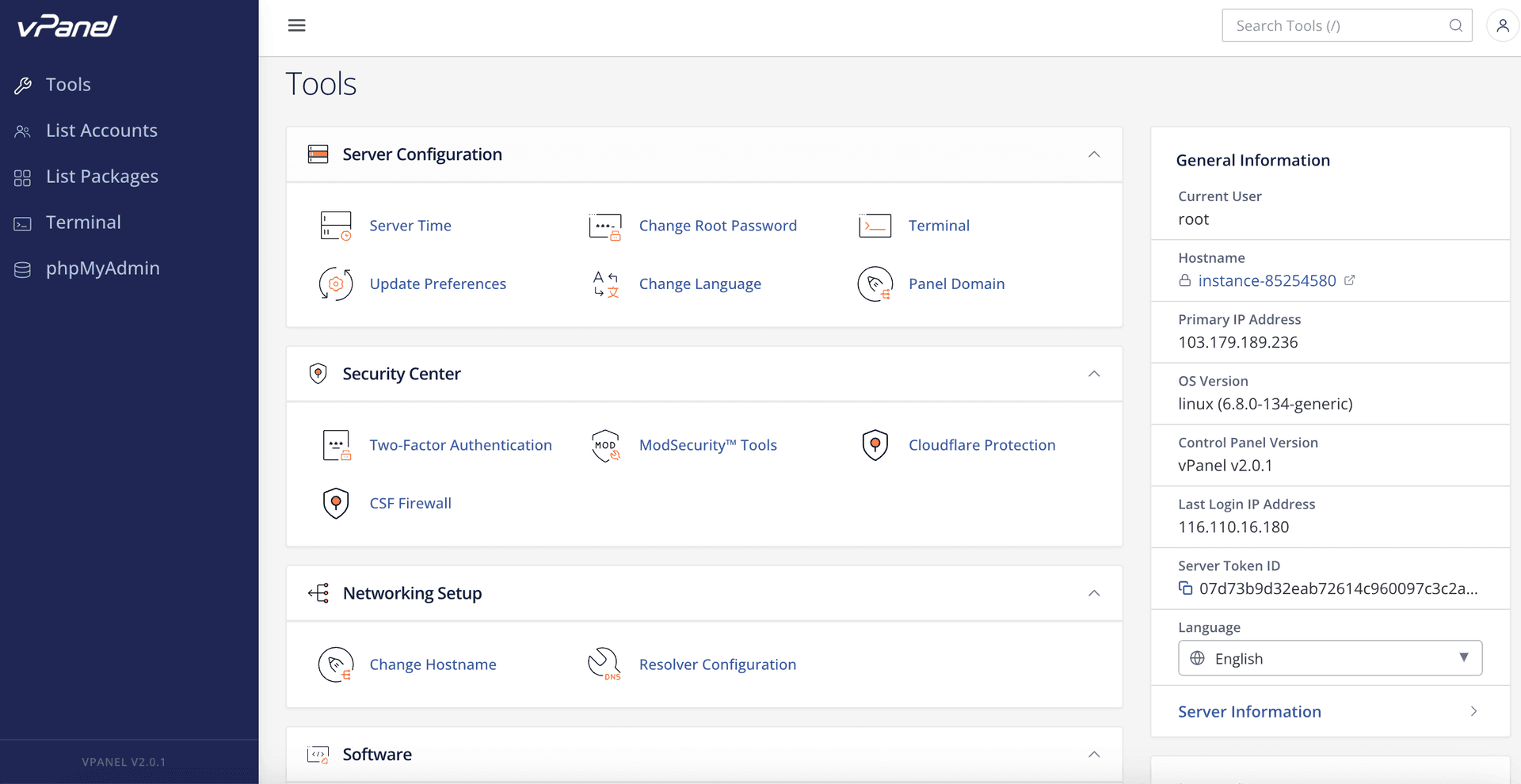This screenshot has width=1521, height=784.
Task: Open the user profile icon
Action: [x=1502, y=25]
